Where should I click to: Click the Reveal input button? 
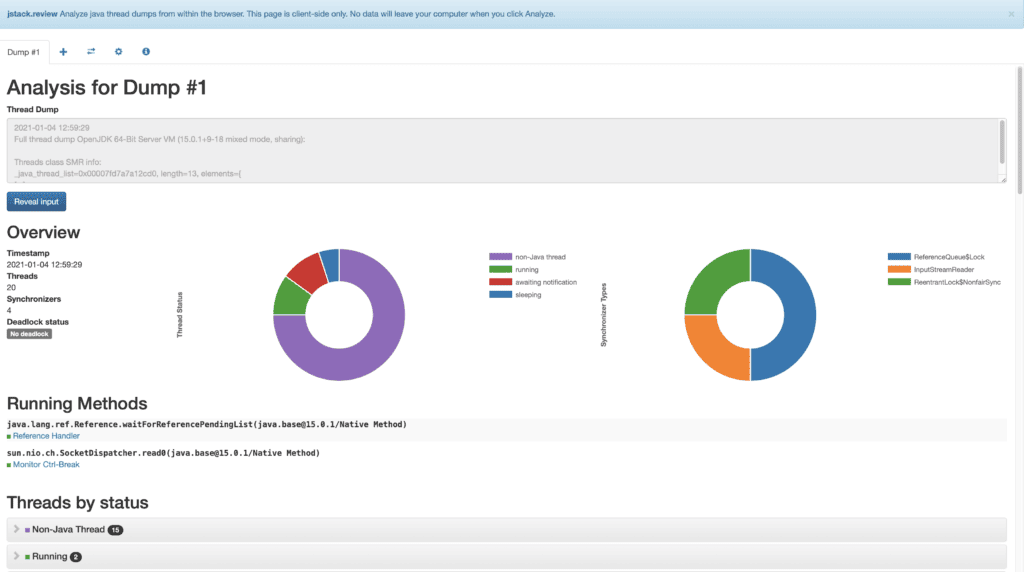(x=37, y=202)
